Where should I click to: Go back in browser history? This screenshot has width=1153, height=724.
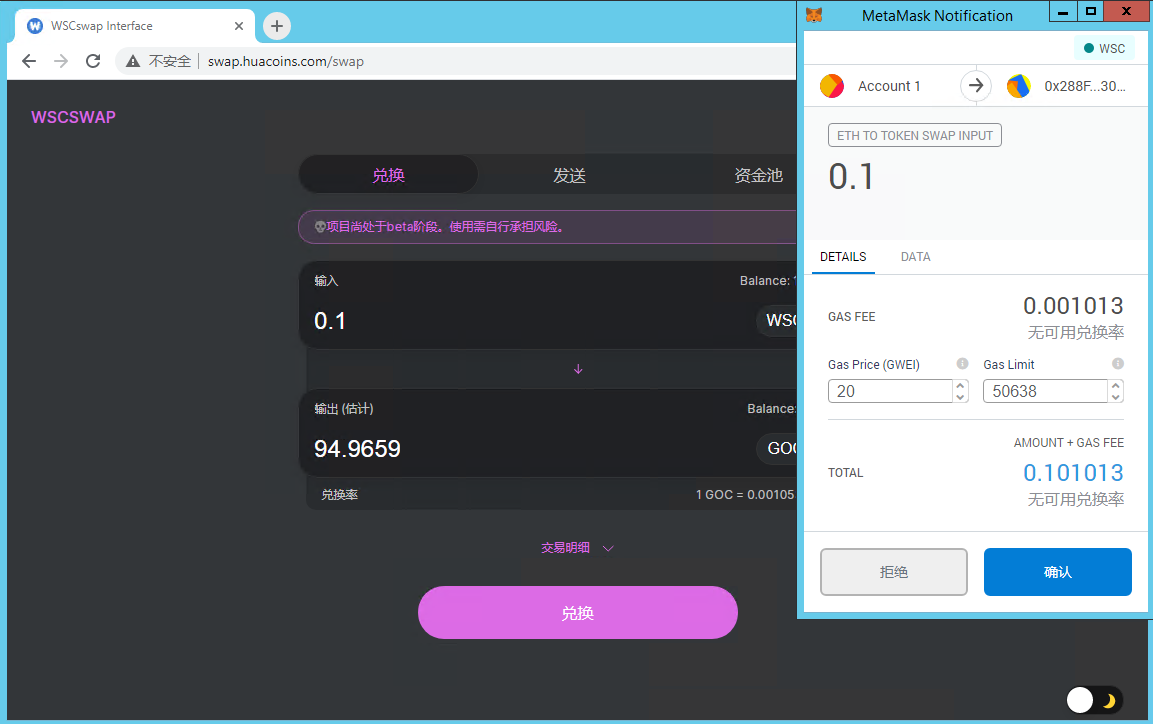[x=29, y=61]
